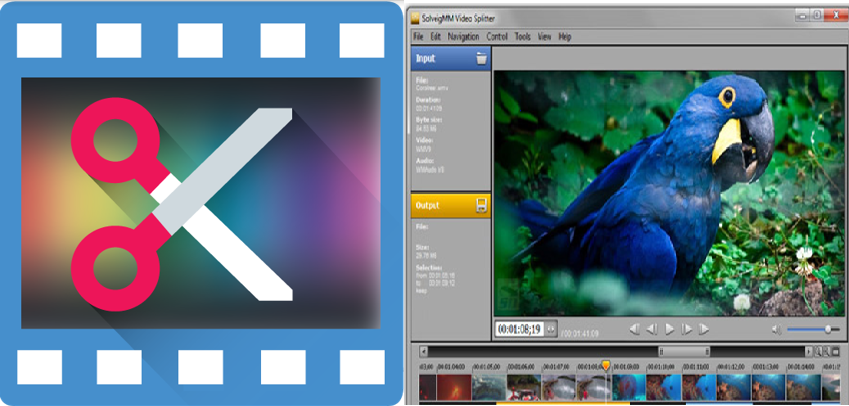849x406 pixels.
Task: Select the grey thumbnail at 00:01:05
Action: tap(489, 387)
